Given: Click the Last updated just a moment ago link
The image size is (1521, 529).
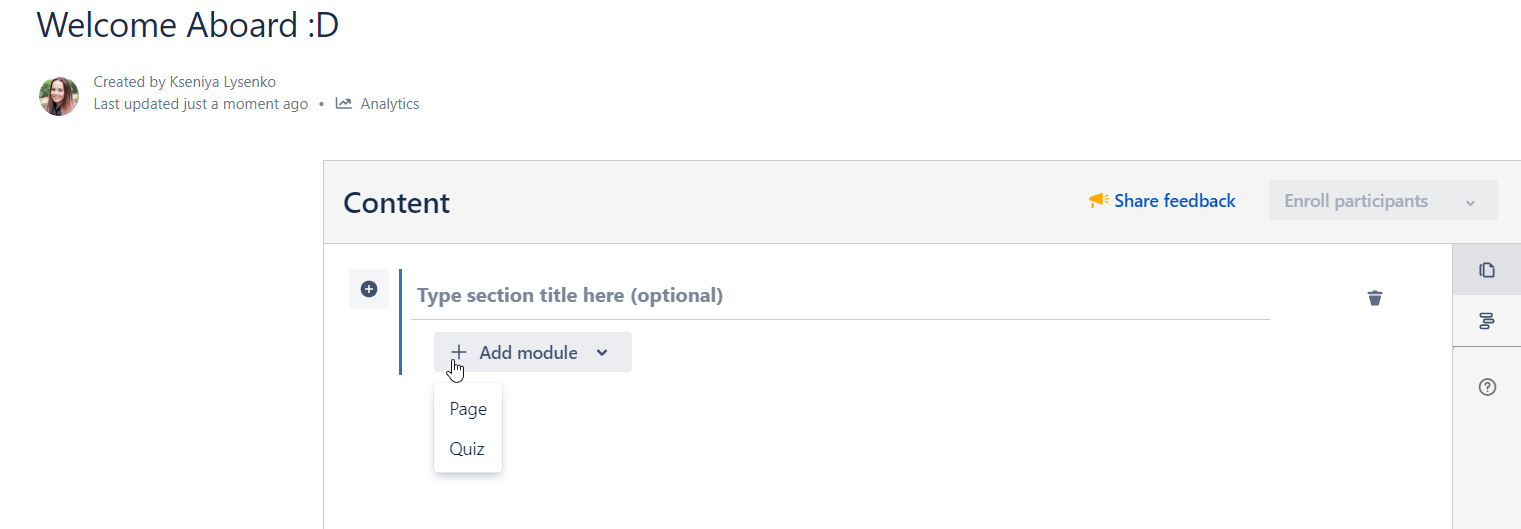Looking at the screenshot, I should (201, 104).
